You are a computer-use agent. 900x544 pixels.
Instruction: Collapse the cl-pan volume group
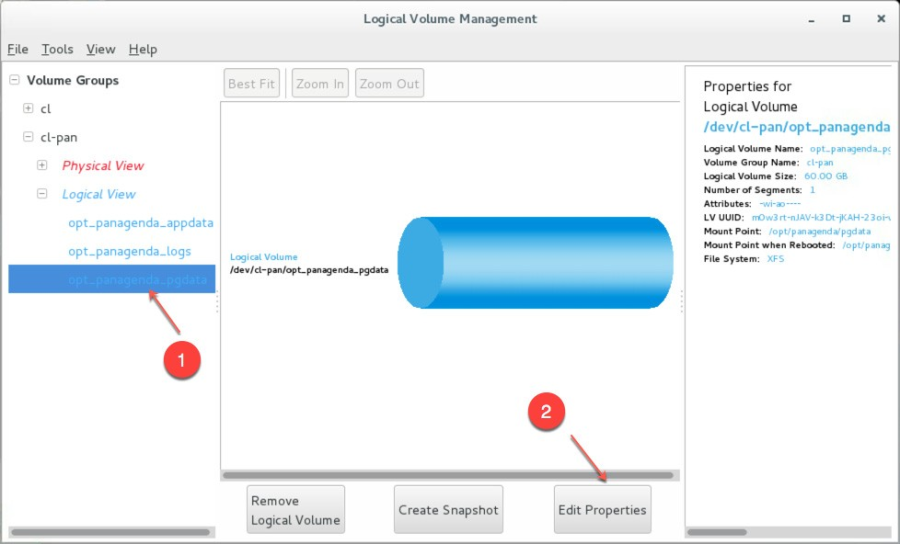[28, 137]
